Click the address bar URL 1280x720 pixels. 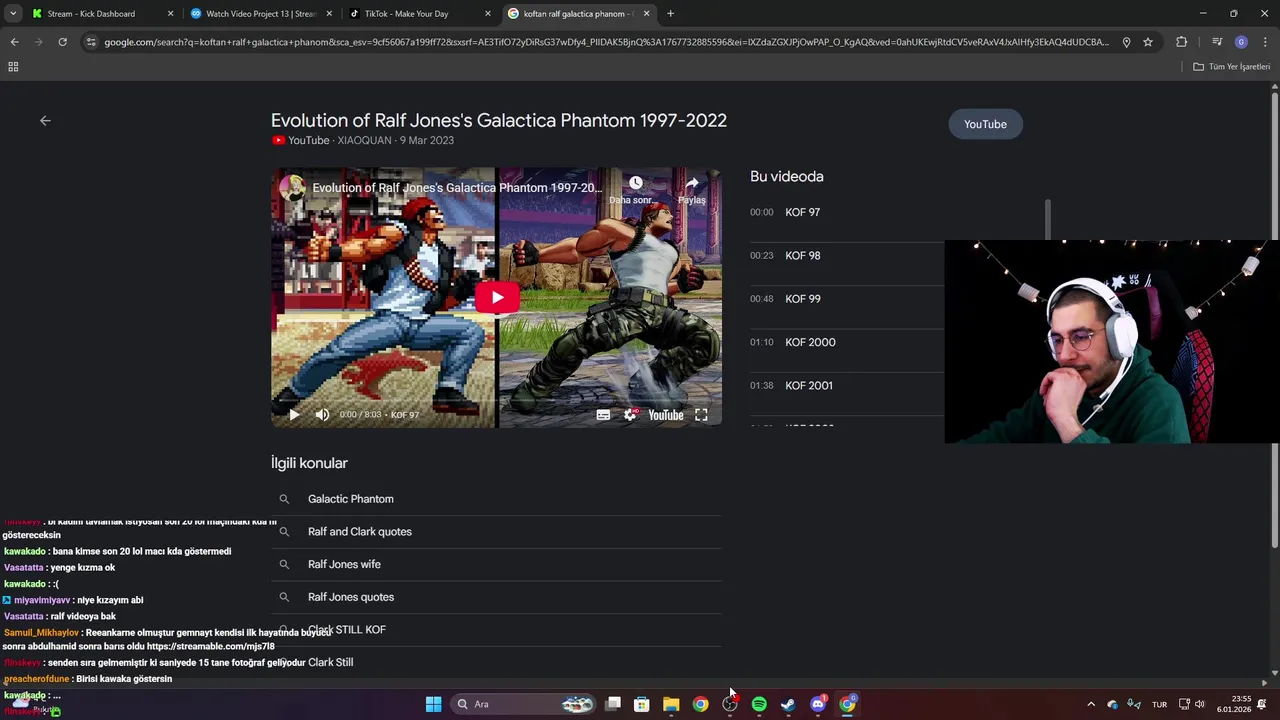point(606,42)
